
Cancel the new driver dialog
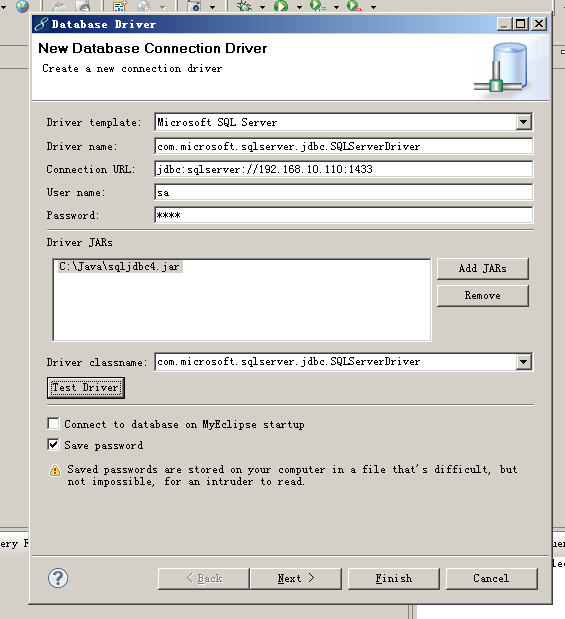pos(492,579)
